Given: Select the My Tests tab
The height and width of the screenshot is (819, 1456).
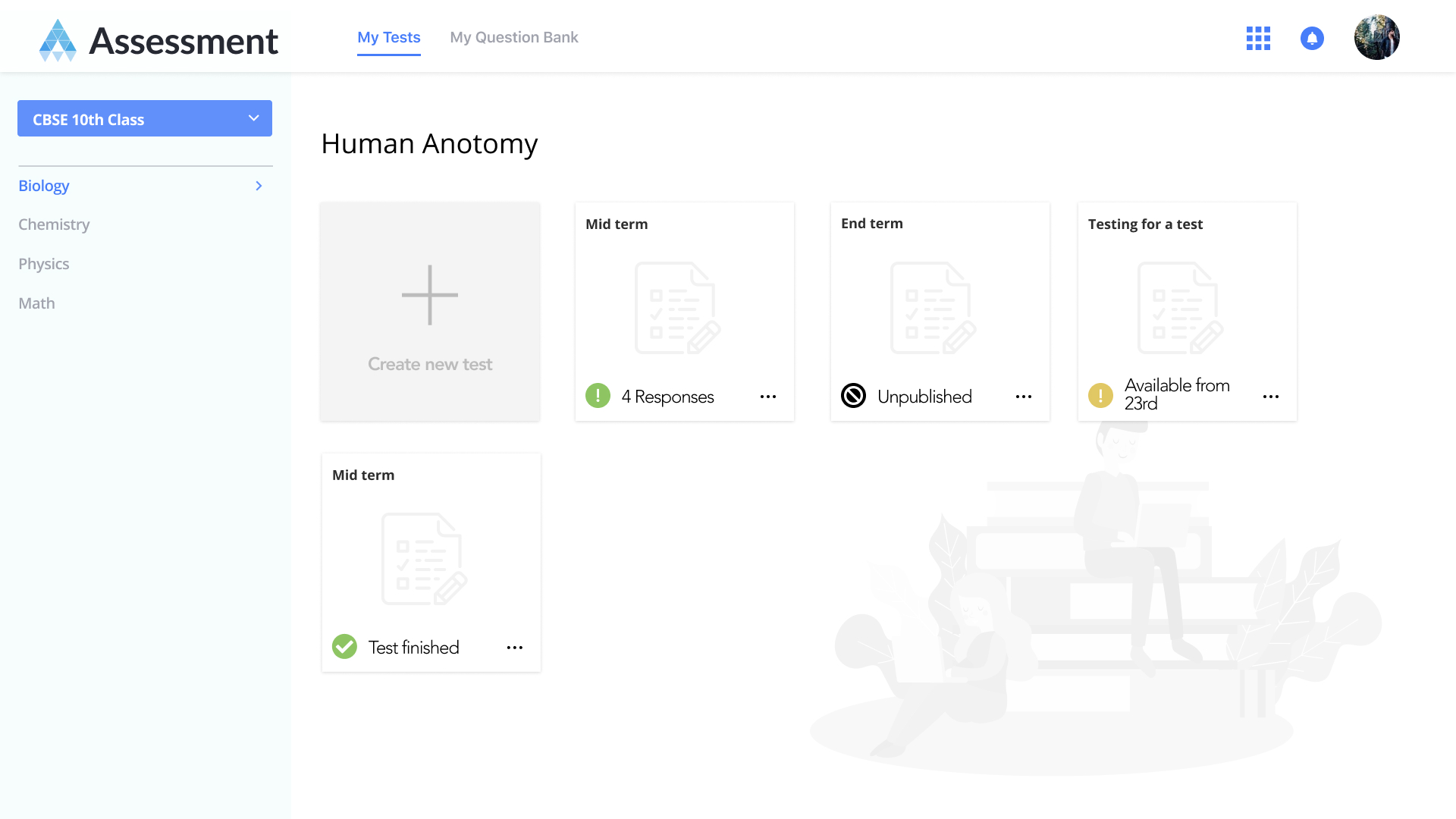Looking at the screenshot, I should [x=388, y=37].
